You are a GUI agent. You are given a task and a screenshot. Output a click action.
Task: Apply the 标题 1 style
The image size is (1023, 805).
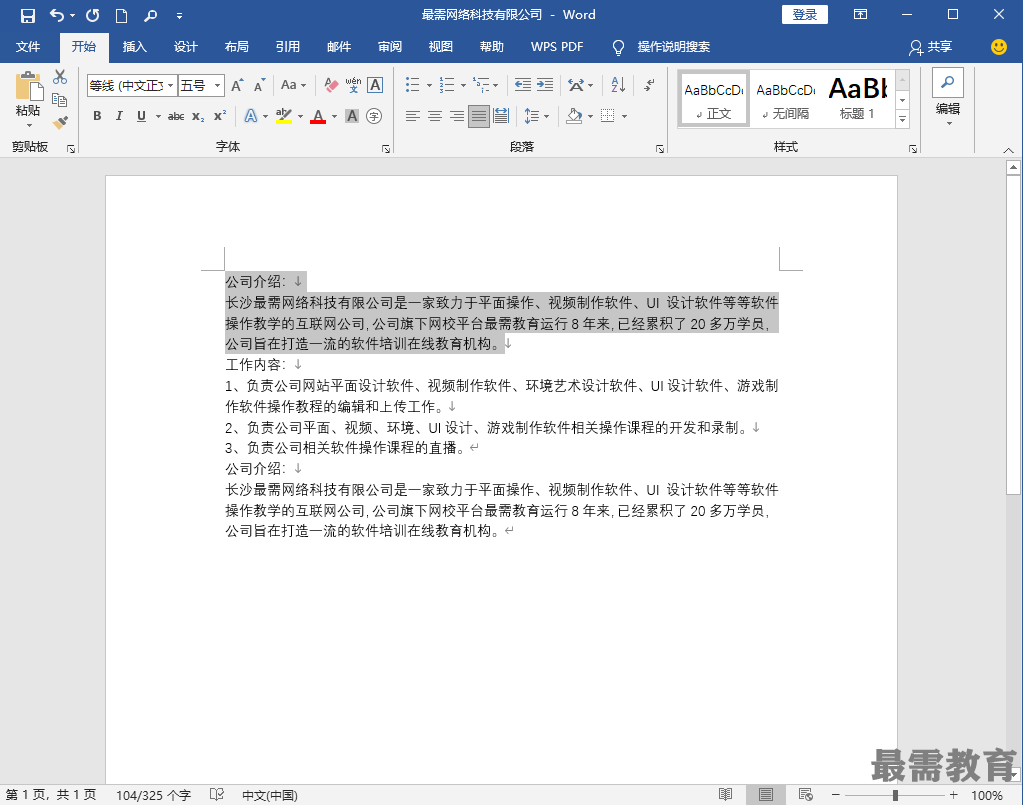857,100
